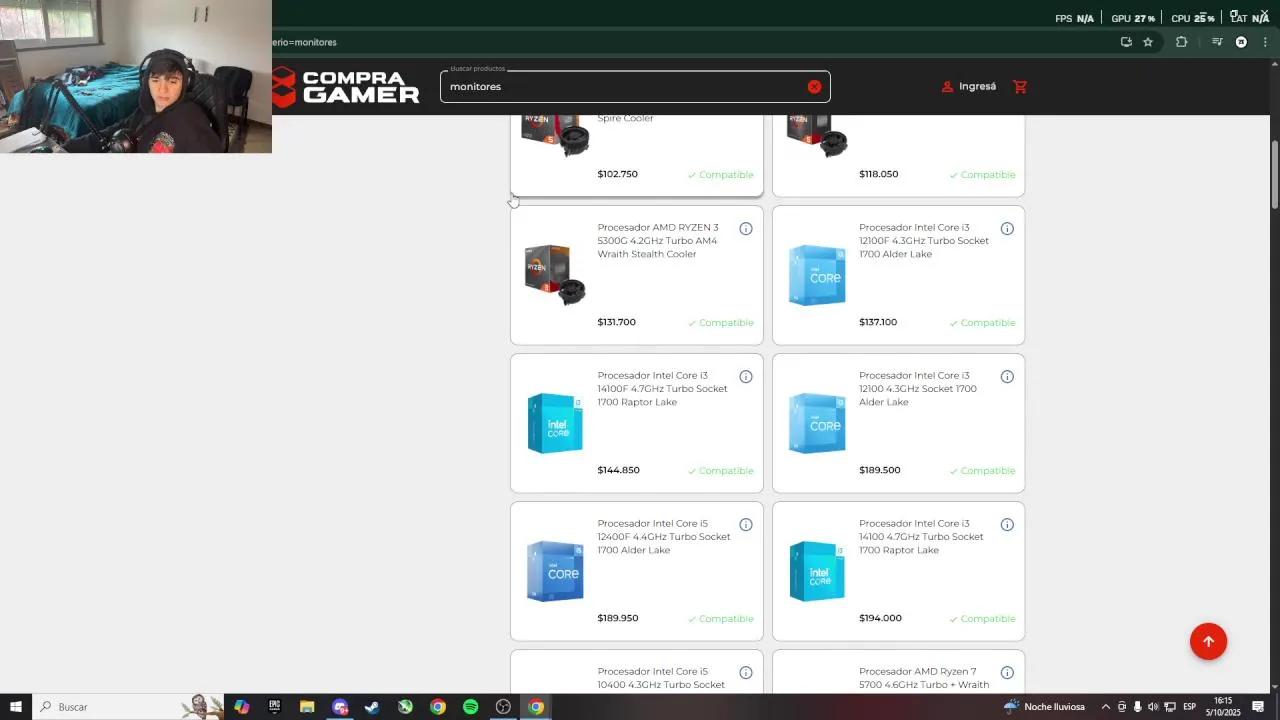Show info for Core i5 12400F processor
The width and height of the screenshot is (1280, 720).
click(746, 525)
